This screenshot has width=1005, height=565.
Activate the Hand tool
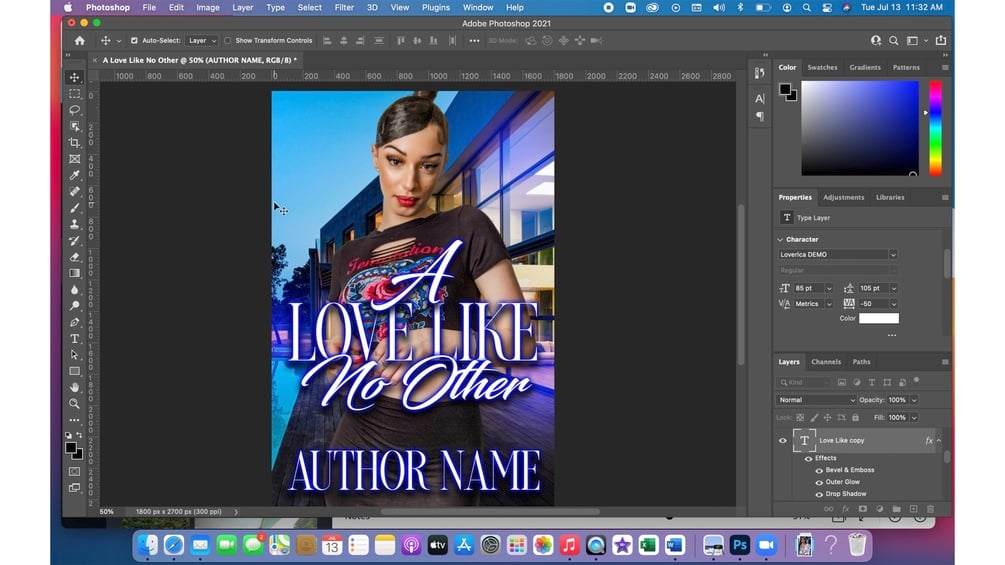tap(75, 387)
